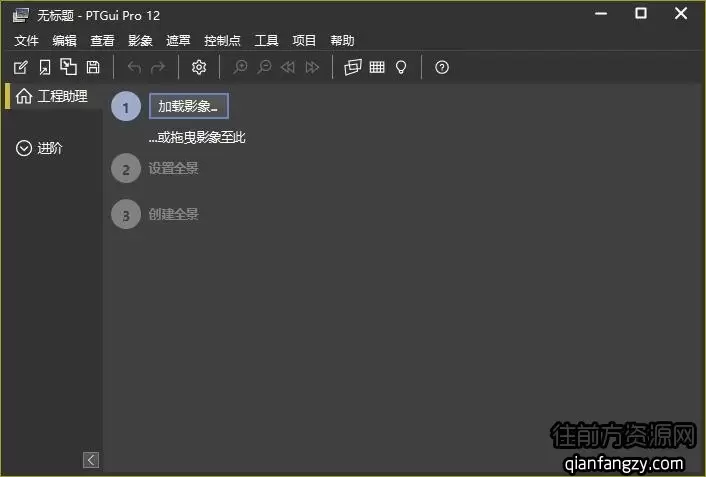Select the 工程助理 sidebar tab
This screenshot has width=706, height=477.
pos(52,96)
